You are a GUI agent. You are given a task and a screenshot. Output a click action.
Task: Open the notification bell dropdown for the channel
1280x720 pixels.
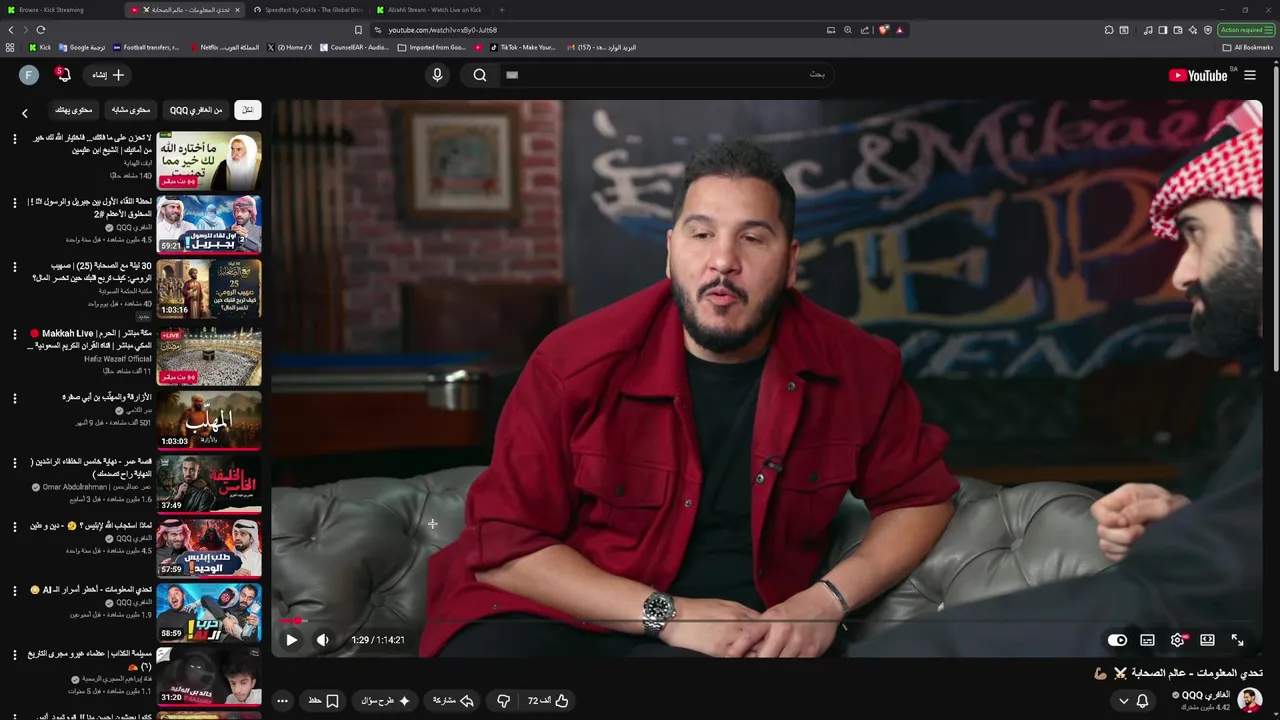(1134, 701)
